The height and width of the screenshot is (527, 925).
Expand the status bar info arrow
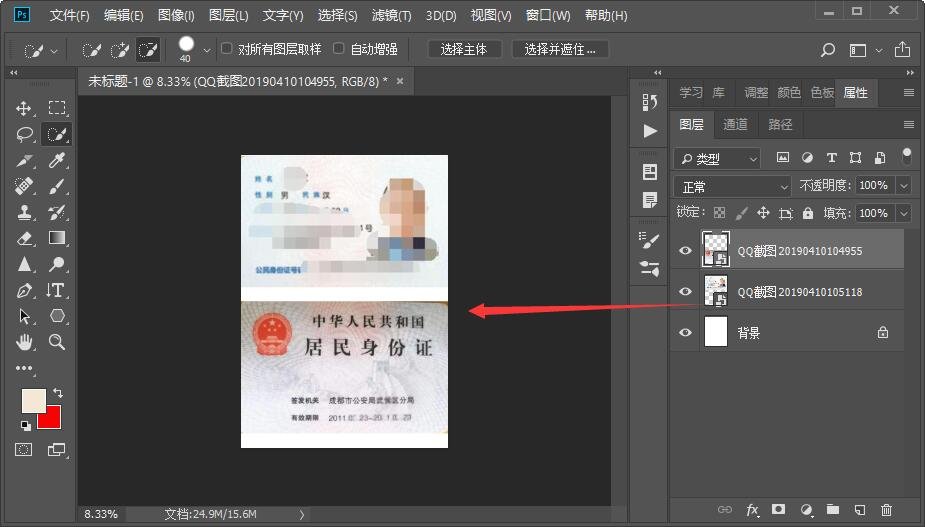(301, 515)
